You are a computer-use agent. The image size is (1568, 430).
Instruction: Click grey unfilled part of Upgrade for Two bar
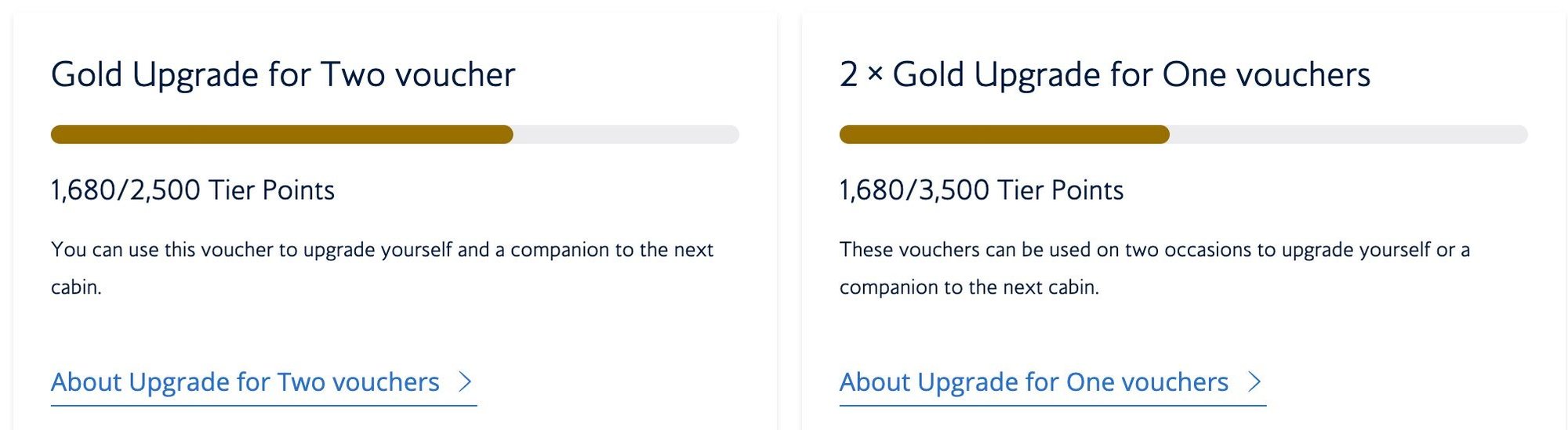coord(626,135)
